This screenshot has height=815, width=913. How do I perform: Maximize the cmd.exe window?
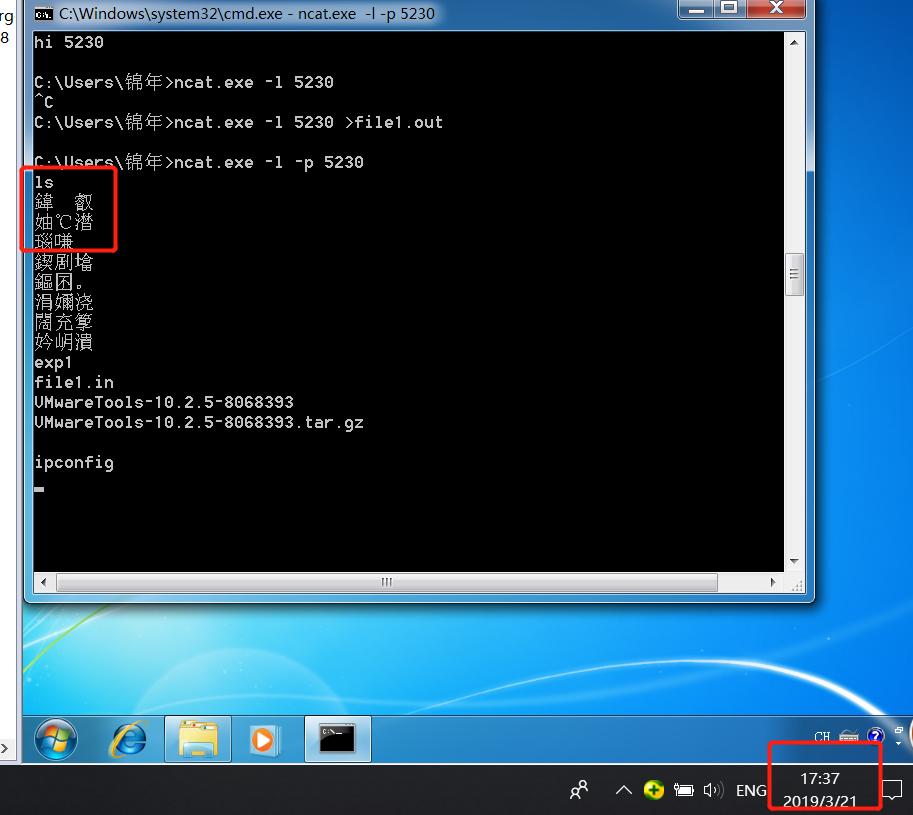(730, 8)
